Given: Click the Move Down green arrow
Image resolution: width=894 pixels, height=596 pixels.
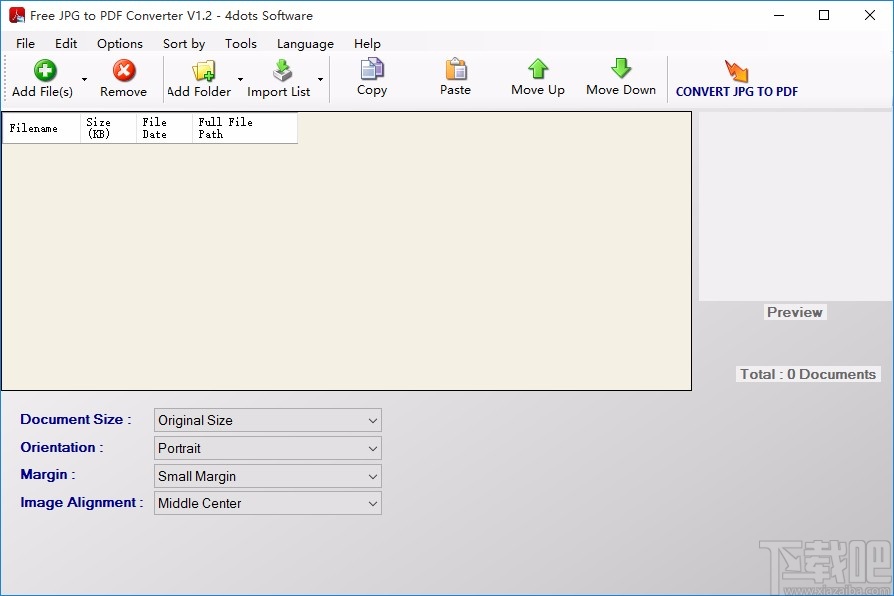Looking at the screenshot, I should (x=621, y=68).
